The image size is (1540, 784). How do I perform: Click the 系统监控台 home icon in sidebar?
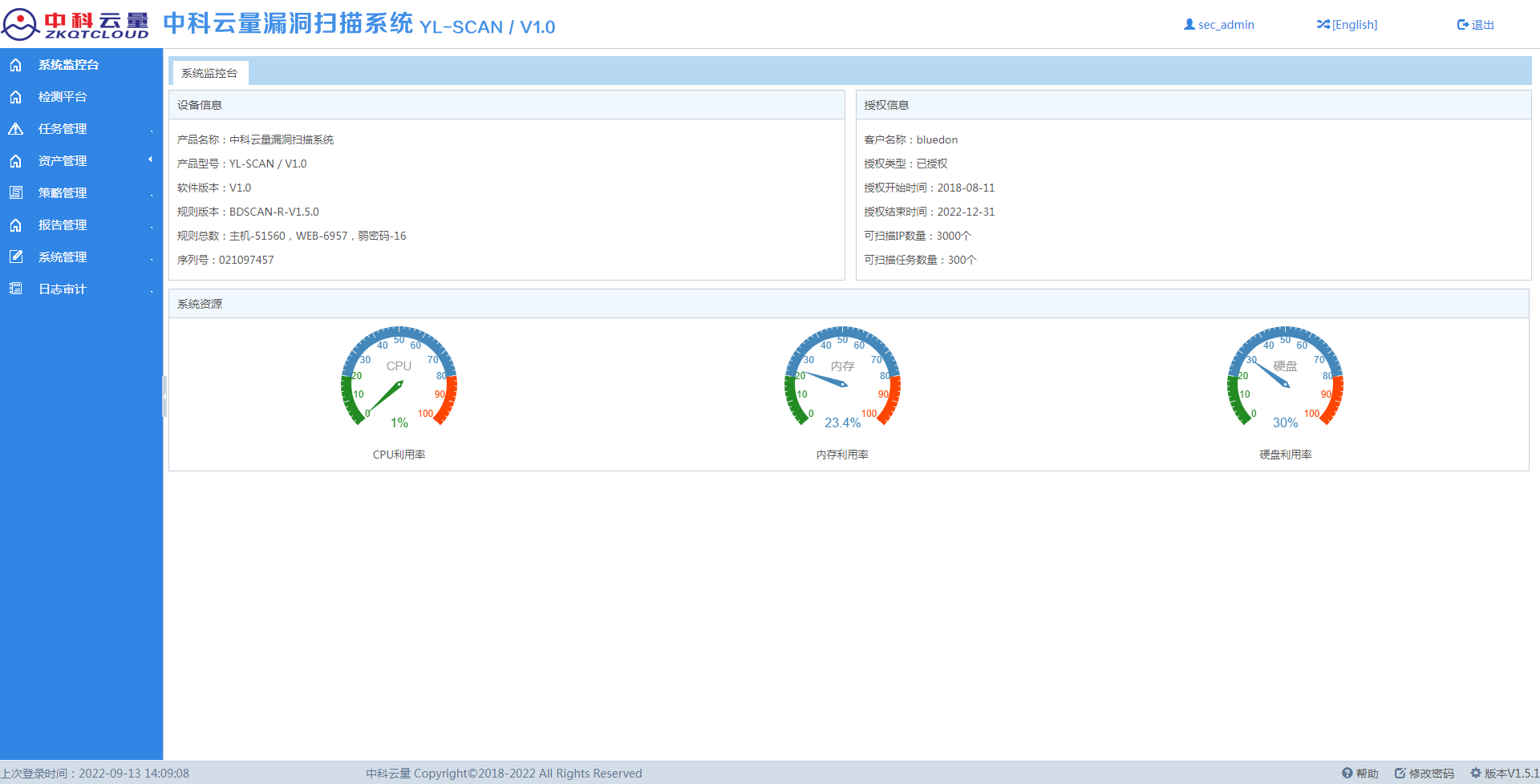pyautogui.click(x=15, y=65)
